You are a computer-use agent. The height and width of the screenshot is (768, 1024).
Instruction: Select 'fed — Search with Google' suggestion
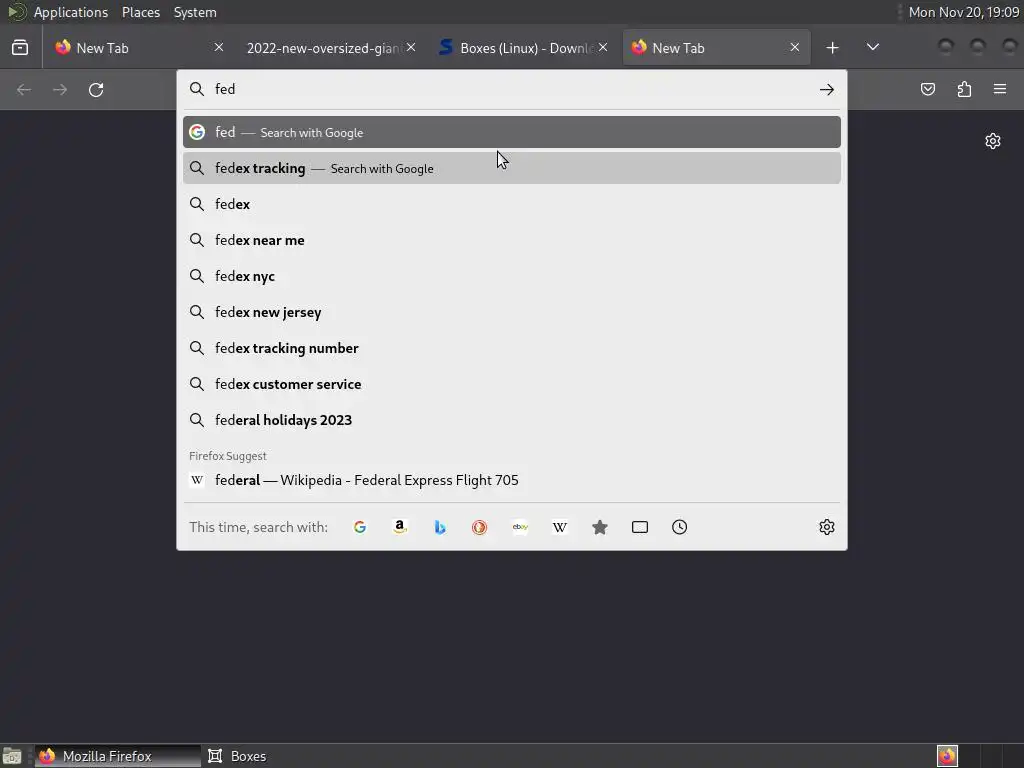512,133
